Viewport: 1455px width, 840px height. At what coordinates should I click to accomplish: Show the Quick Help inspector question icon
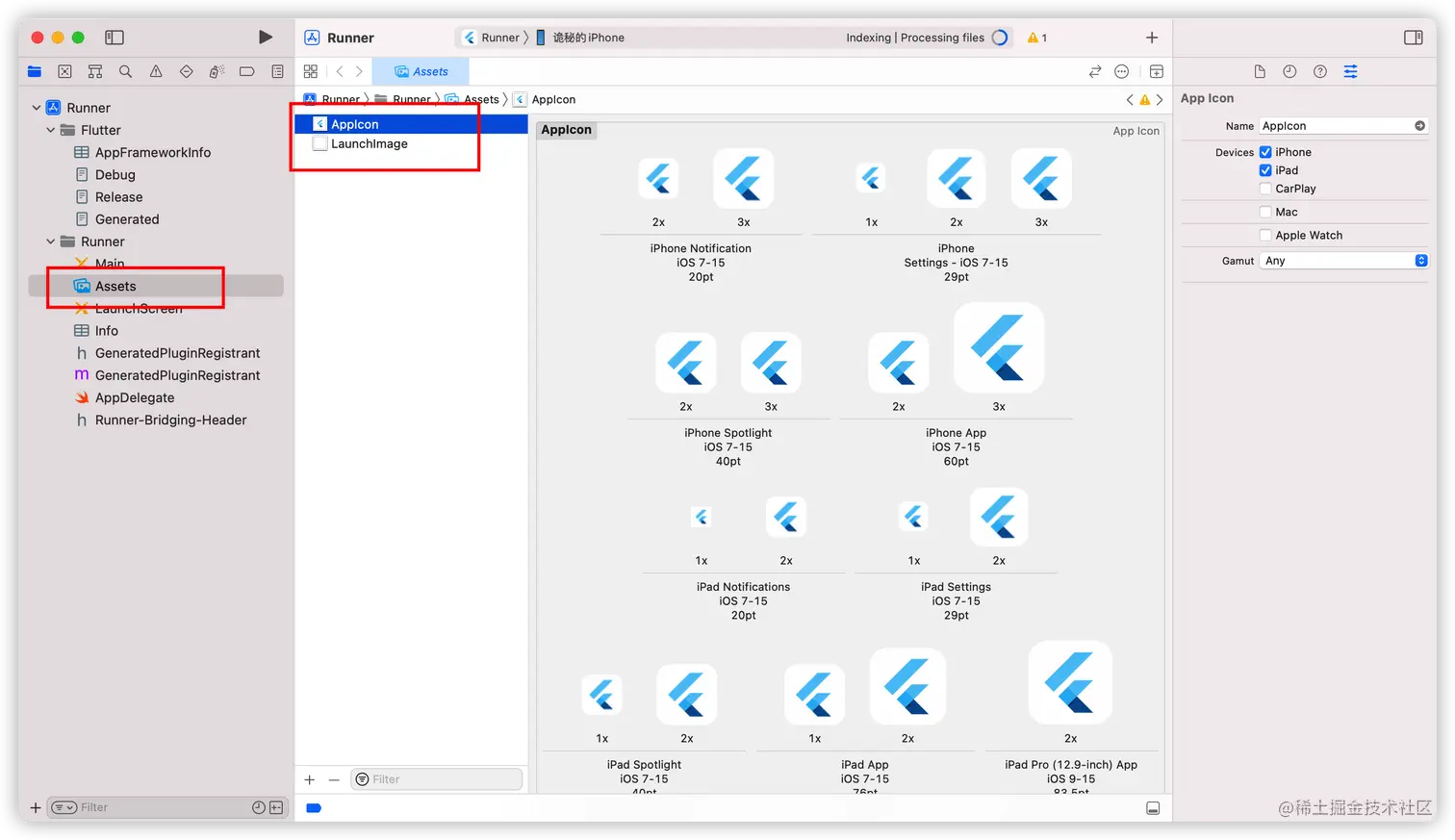click(x=1320, y=71)
